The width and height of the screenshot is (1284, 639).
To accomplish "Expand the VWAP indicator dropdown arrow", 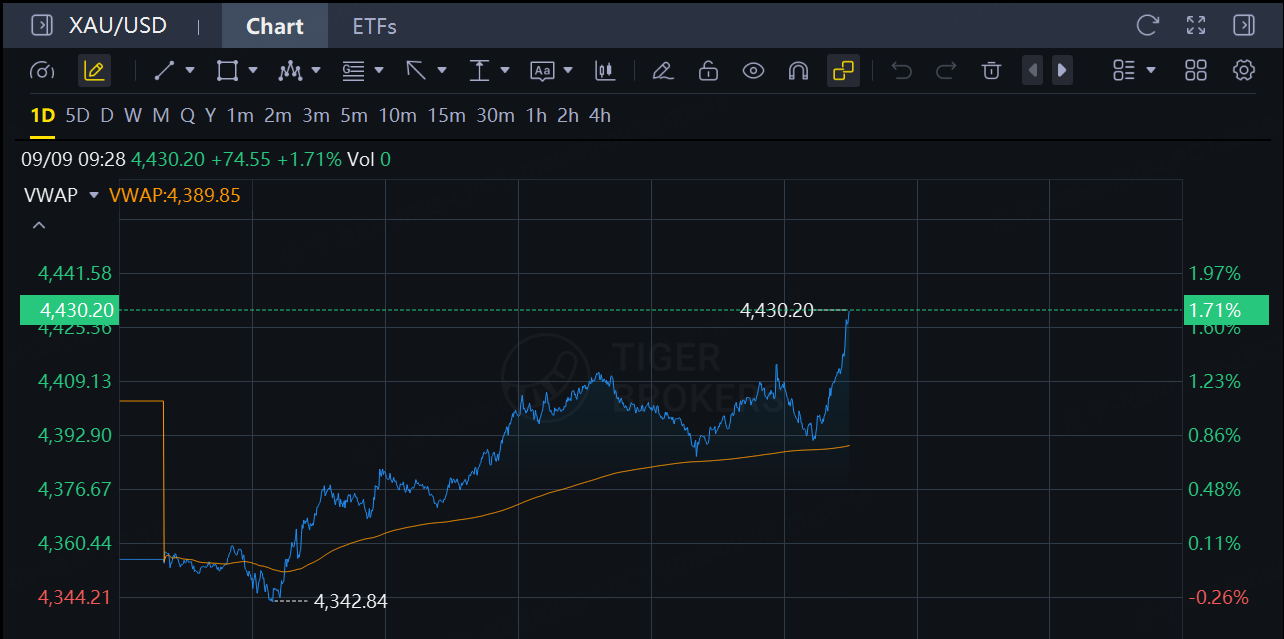I will click(94, 195).
